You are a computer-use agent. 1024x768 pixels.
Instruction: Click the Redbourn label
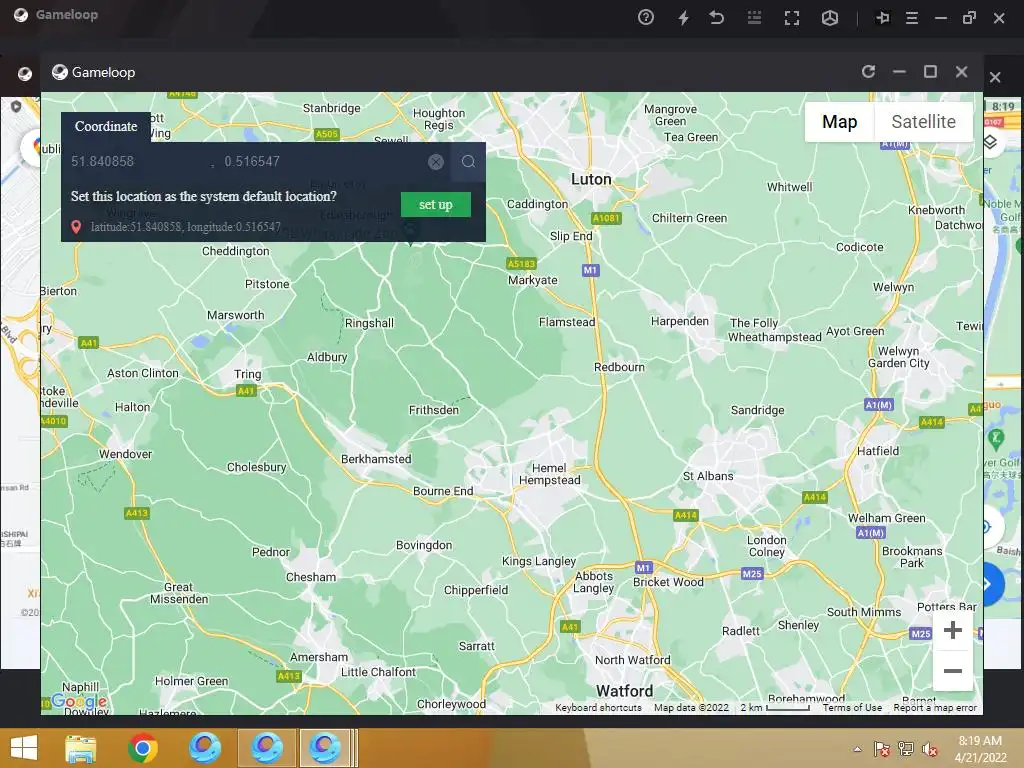point(619,367)
